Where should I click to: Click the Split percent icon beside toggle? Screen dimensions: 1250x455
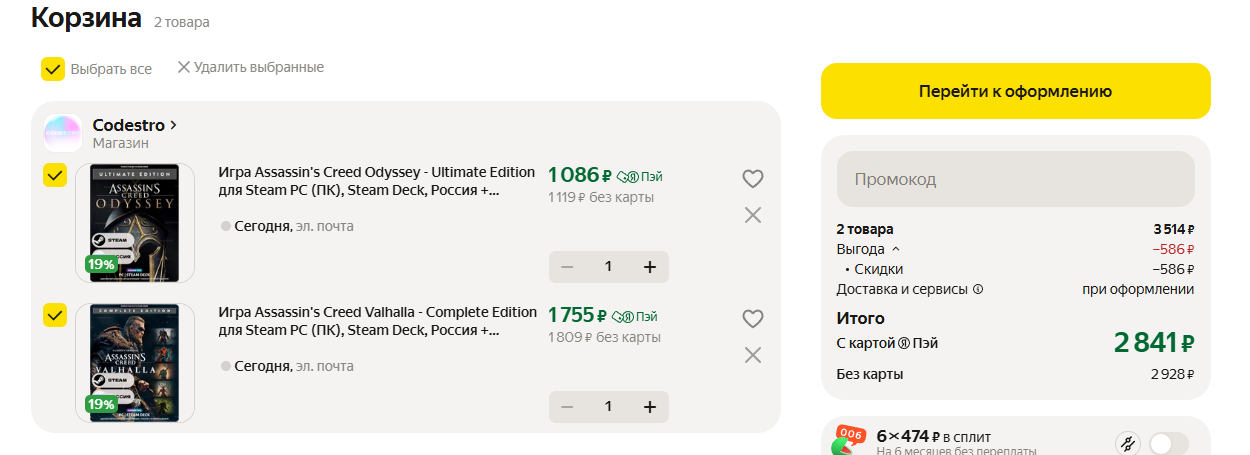(1127, 443)
